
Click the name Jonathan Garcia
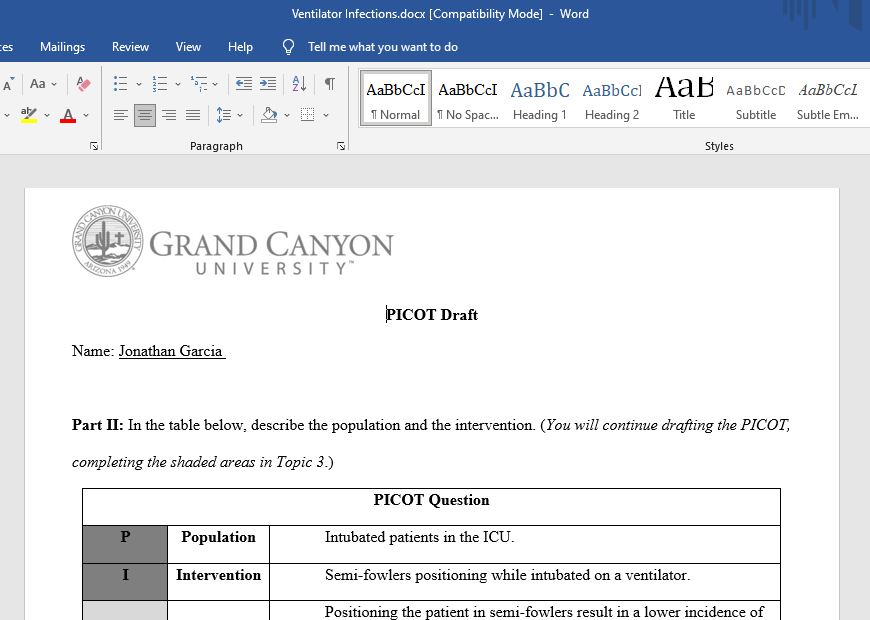(x=171, y=351)
